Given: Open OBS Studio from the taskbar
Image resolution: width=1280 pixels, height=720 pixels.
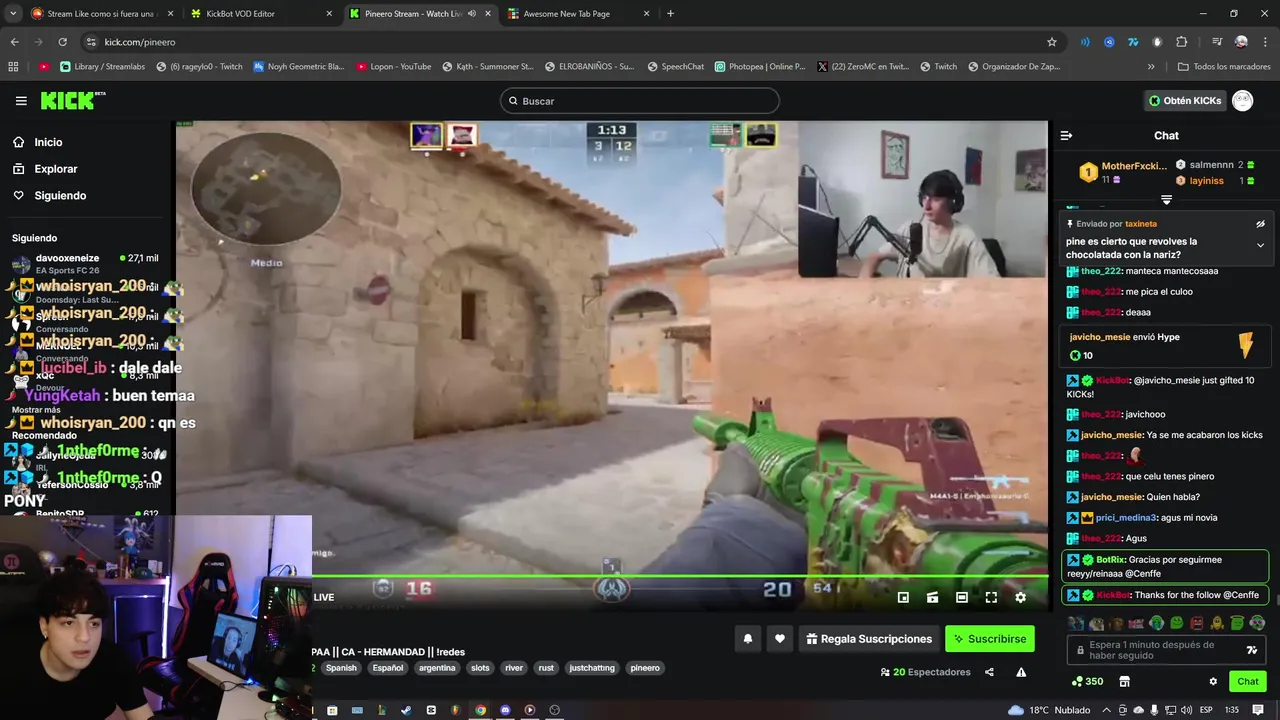Looking at the screenshot, I should [x=554, y=710].
